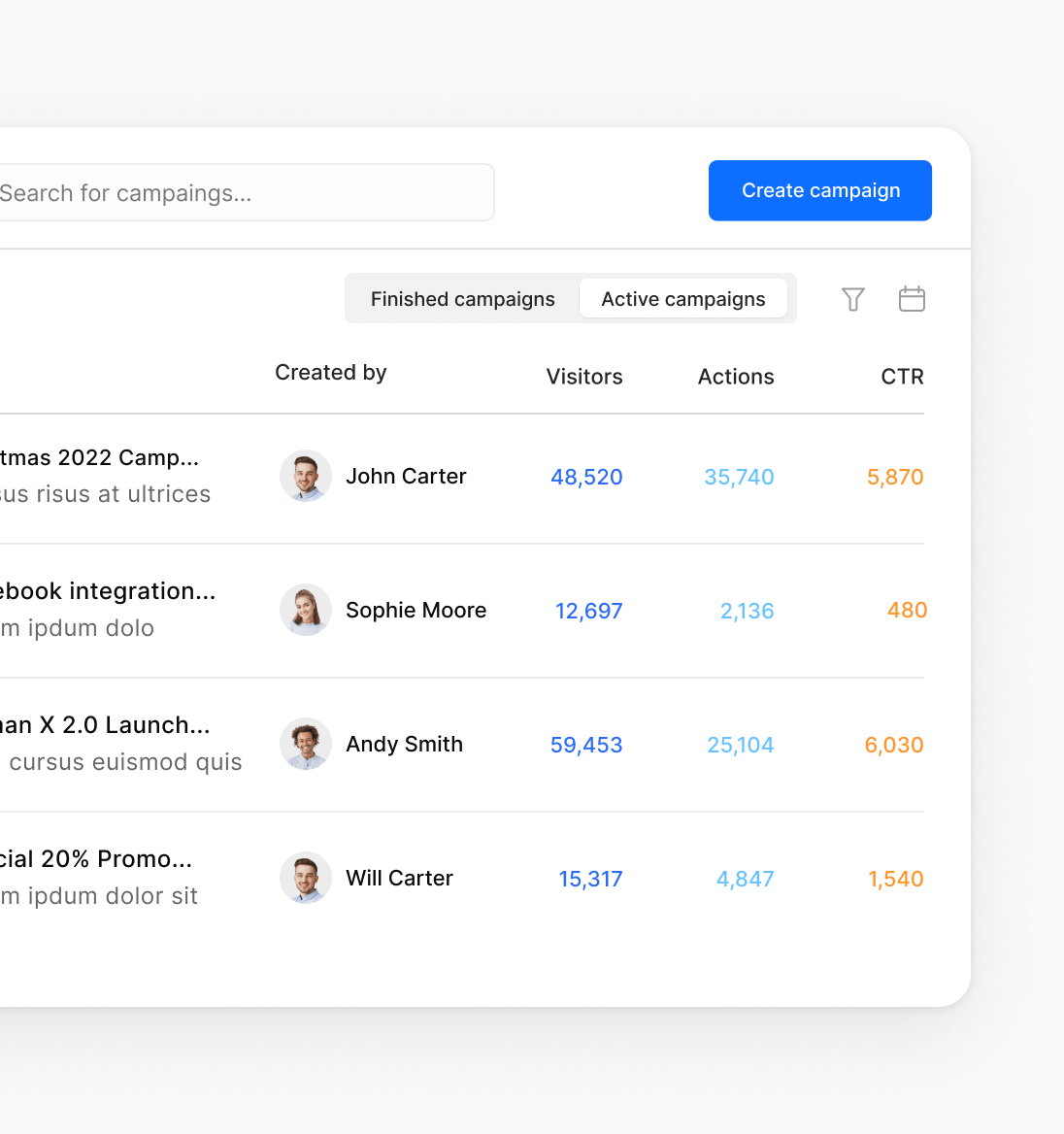1064x1134 pixels.
Task: Click actions value 35,740
Action: (x=739, y=477)
